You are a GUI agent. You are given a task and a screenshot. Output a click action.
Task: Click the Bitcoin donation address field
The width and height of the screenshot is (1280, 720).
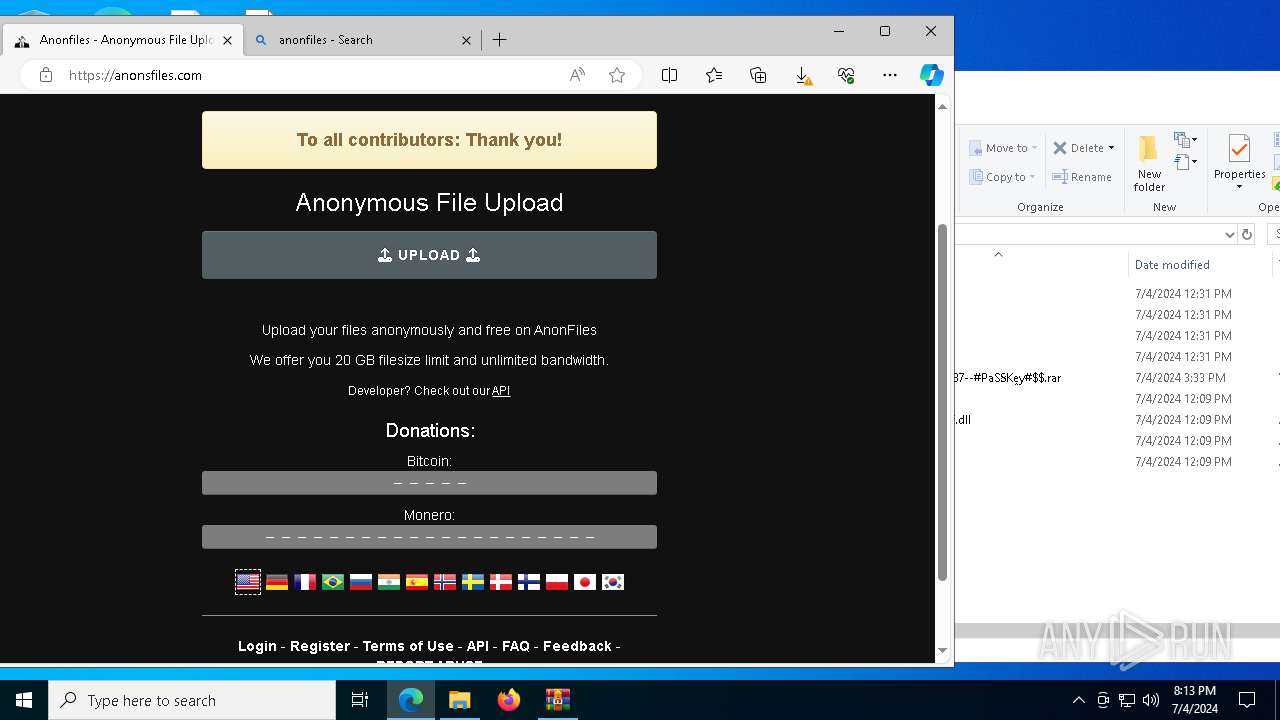(x=429, y=483)
